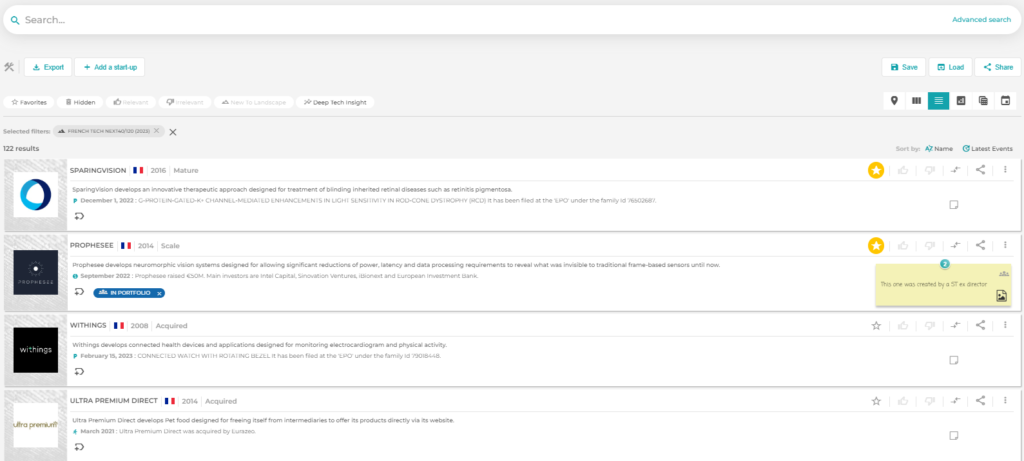Click the Export button
Viewport: 1024px width, 461px height.
pyautogui.click(x=48, y=67)
